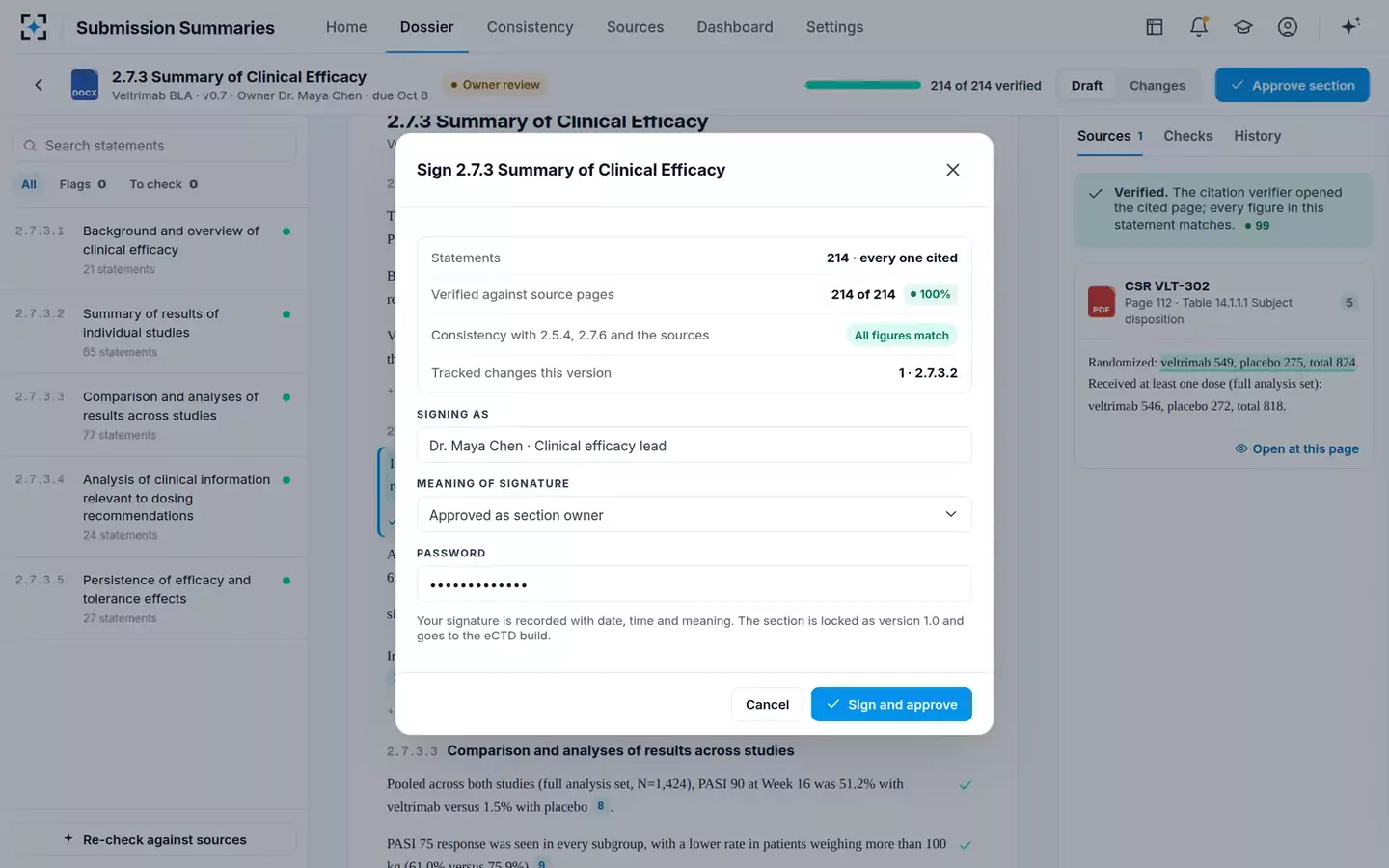The image size is (1389, 868).
Task: Select the All filter
Action: [29, 184]
